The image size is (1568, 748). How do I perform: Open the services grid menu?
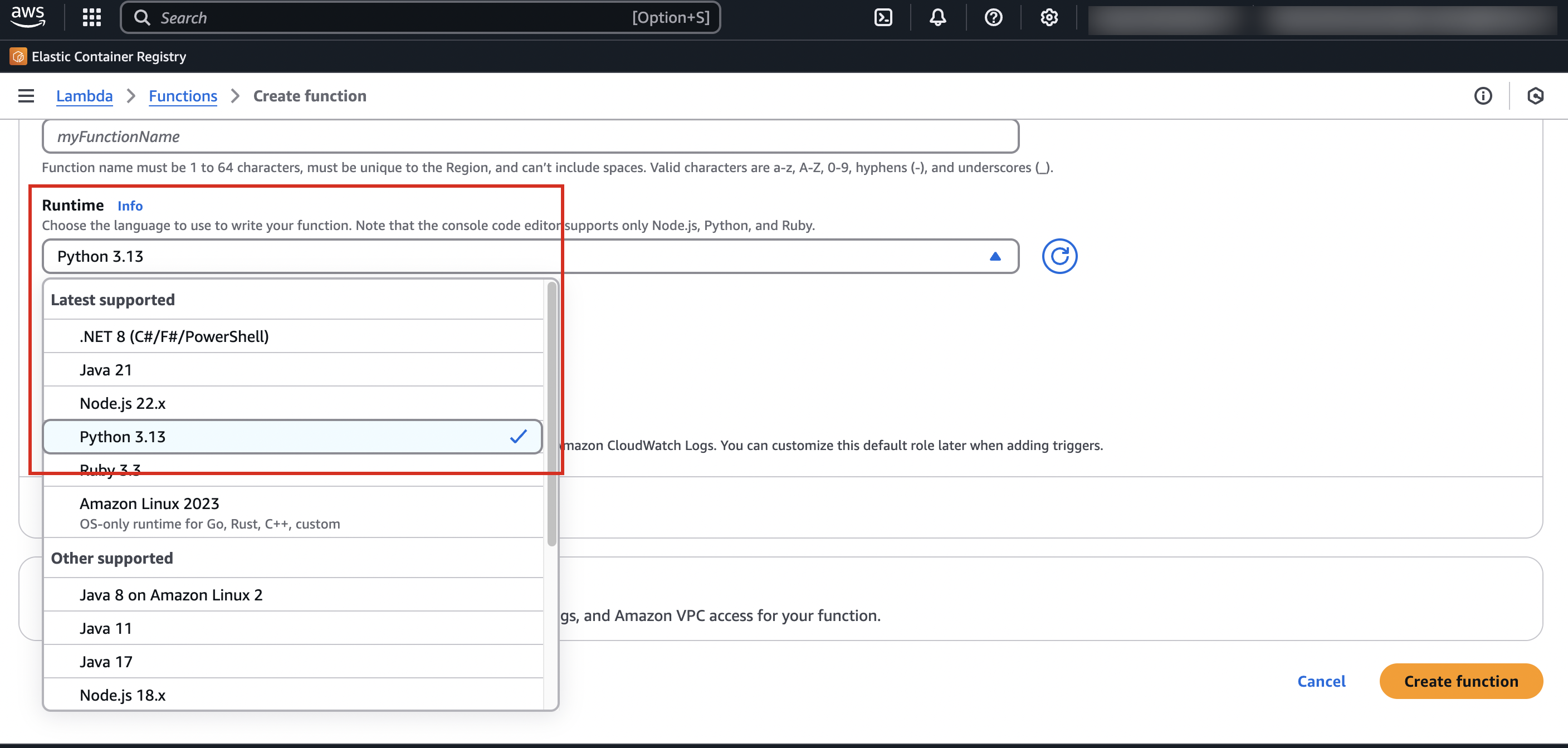click(92, 17)
